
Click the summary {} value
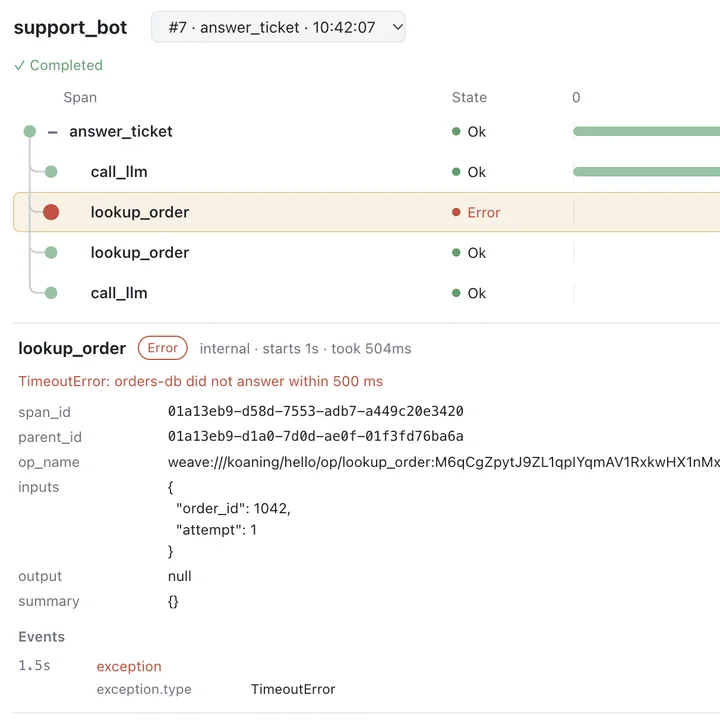[x=173, y=602]
